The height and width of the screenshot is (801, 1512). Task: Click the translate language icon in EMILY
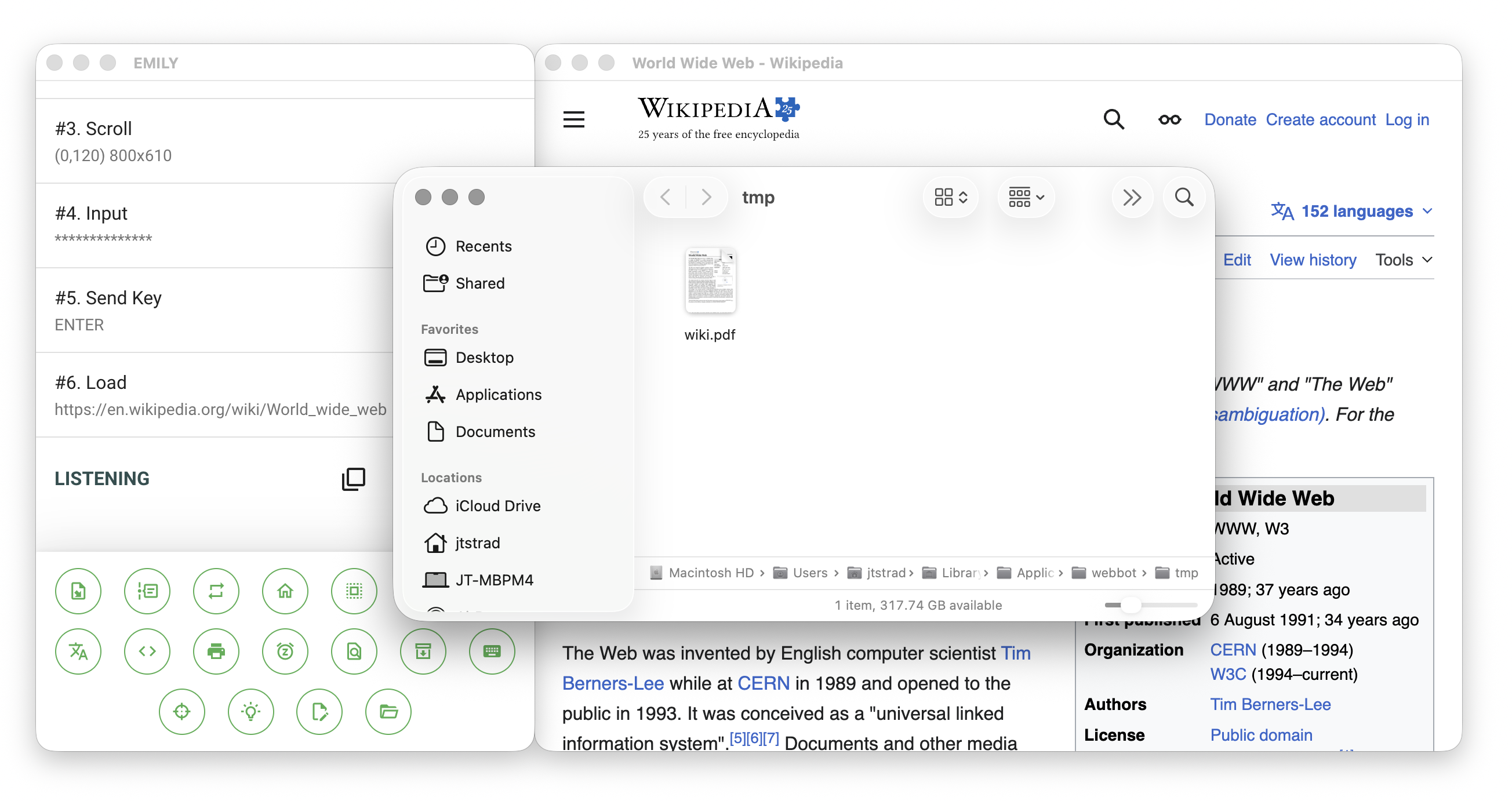(x=78, y=651)
